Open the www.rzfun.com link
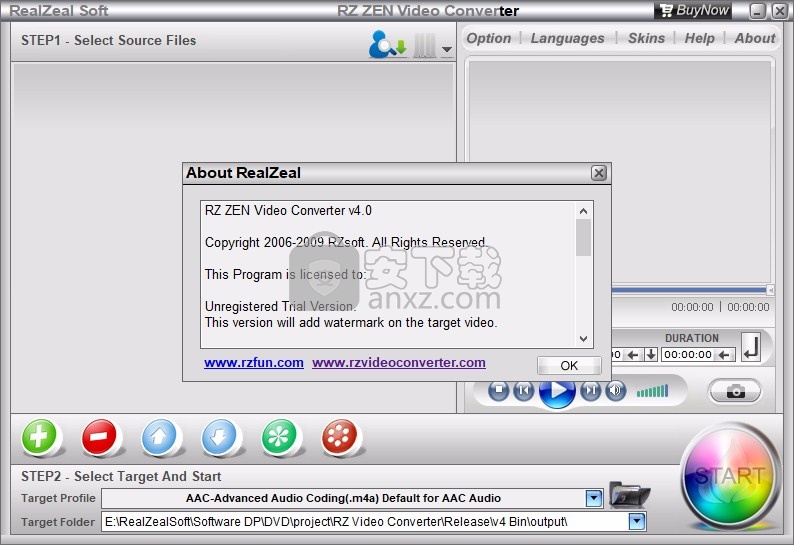 [x=254, y=363]
